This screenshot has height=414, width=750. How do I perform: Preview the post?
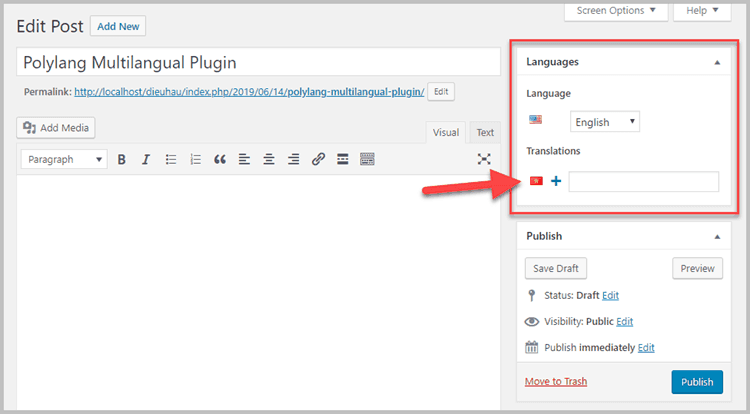697,268
